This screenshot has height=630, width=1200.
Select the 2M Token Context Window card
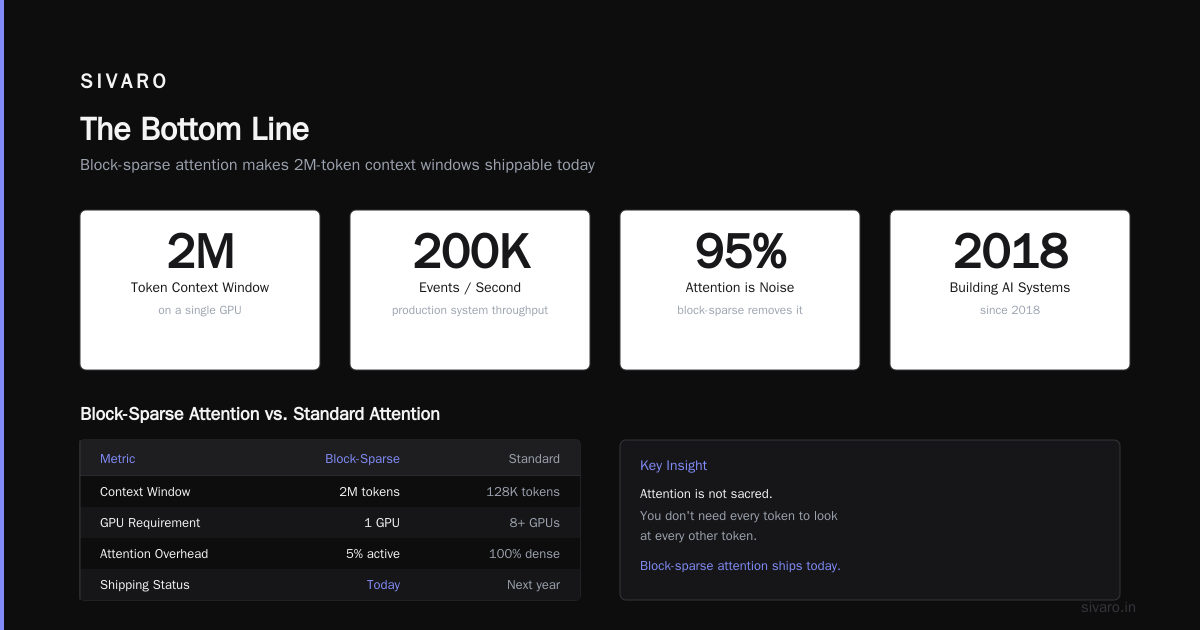(x=200, y=290)
